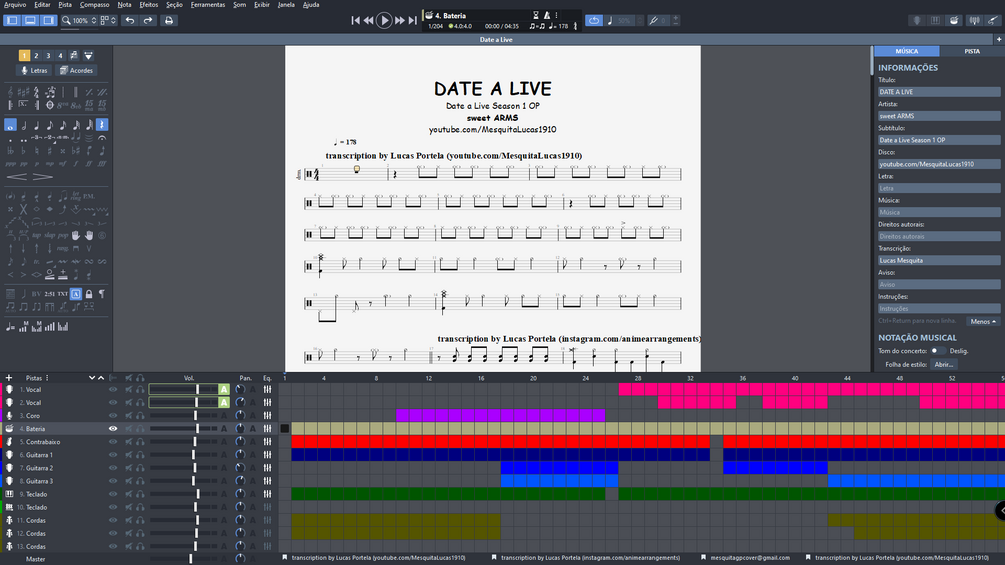This screenshot has height=565, width=1005.
Task: Select voice 3 button
Action: (48, 56)
